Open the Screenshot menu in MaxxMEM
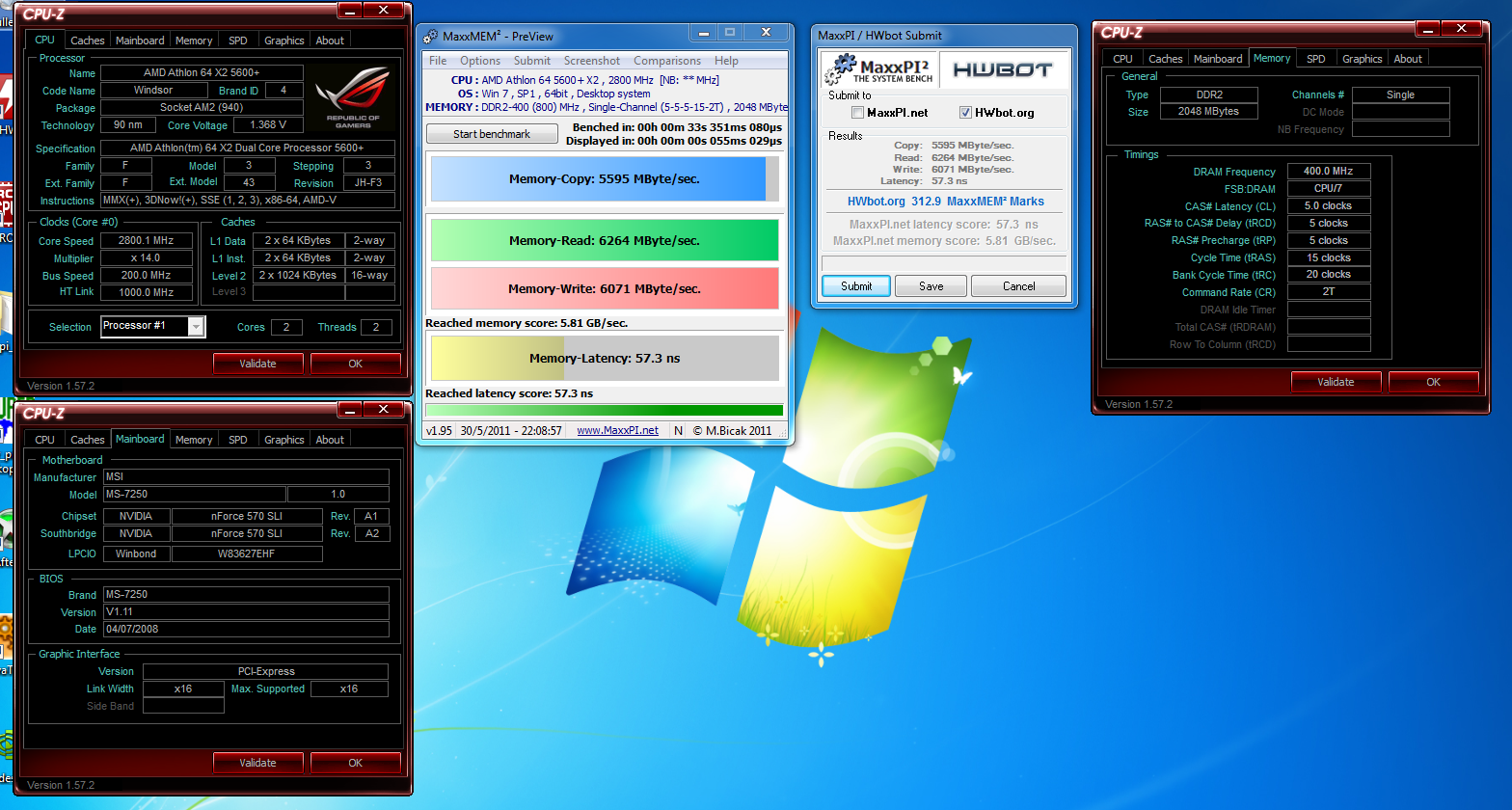This screenshot has height=810, width=1512. coord(592,61)
